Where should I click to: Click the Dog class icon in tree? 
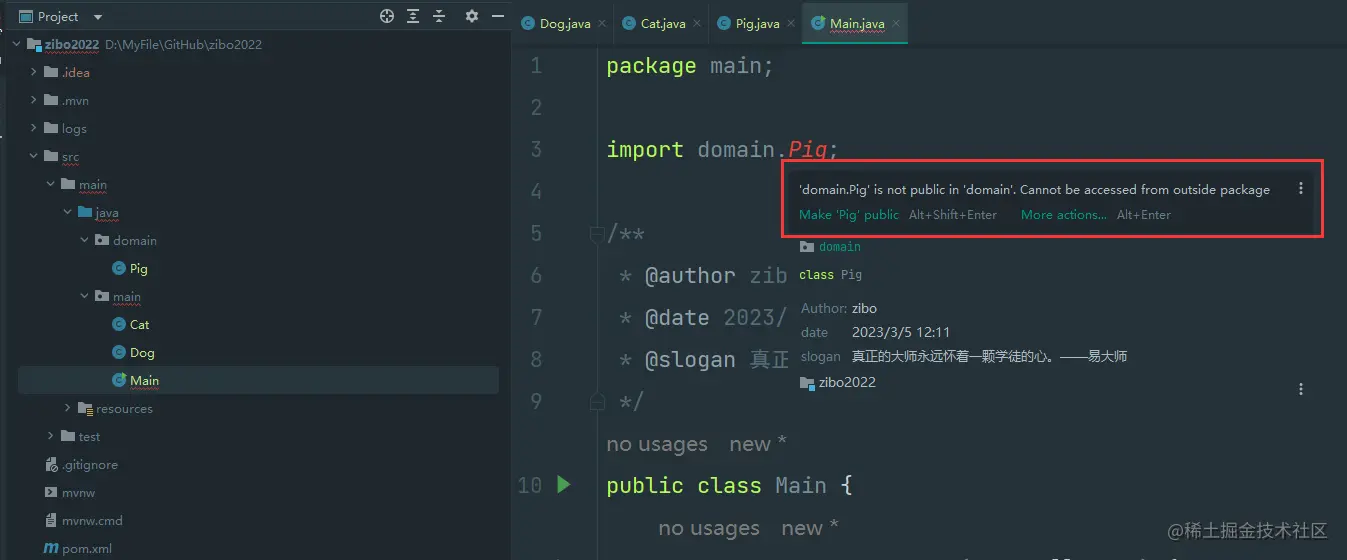pos(119,352)
